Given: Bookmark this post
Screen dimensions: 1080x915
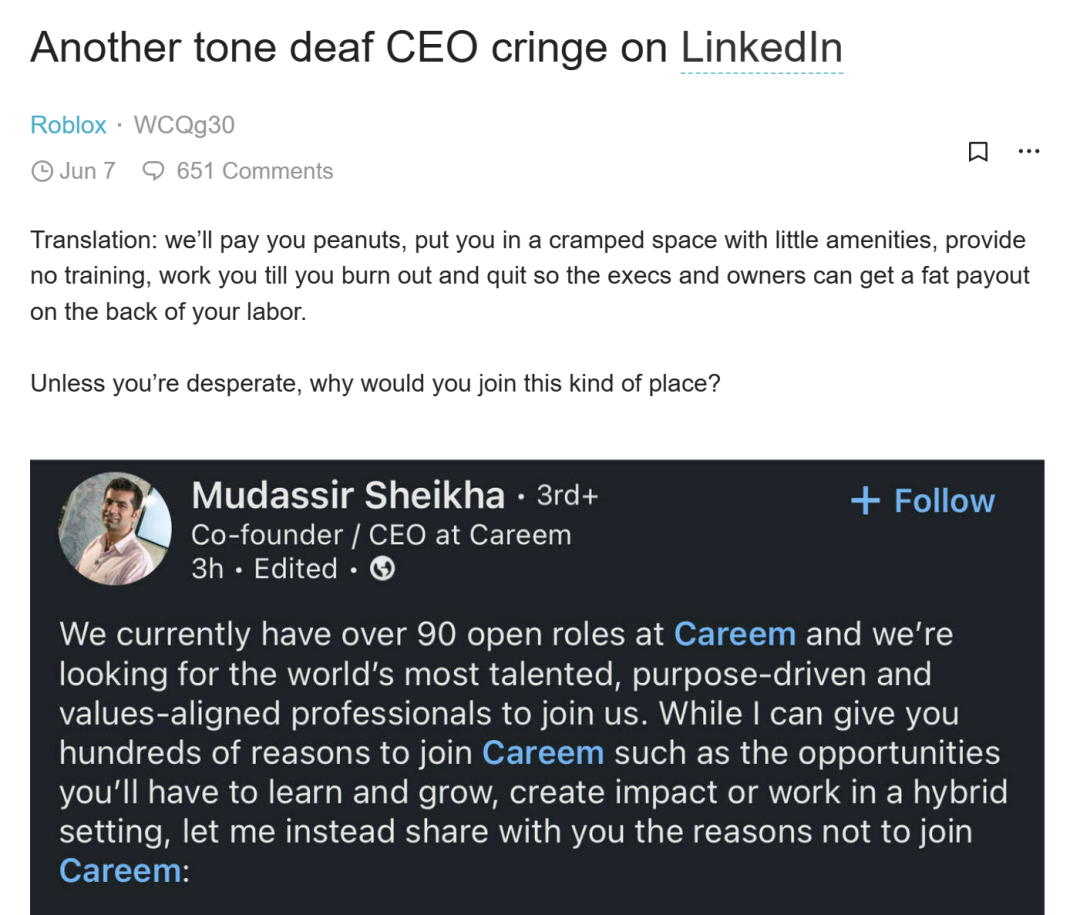Looking at the screenshot, I should (978, 152).
